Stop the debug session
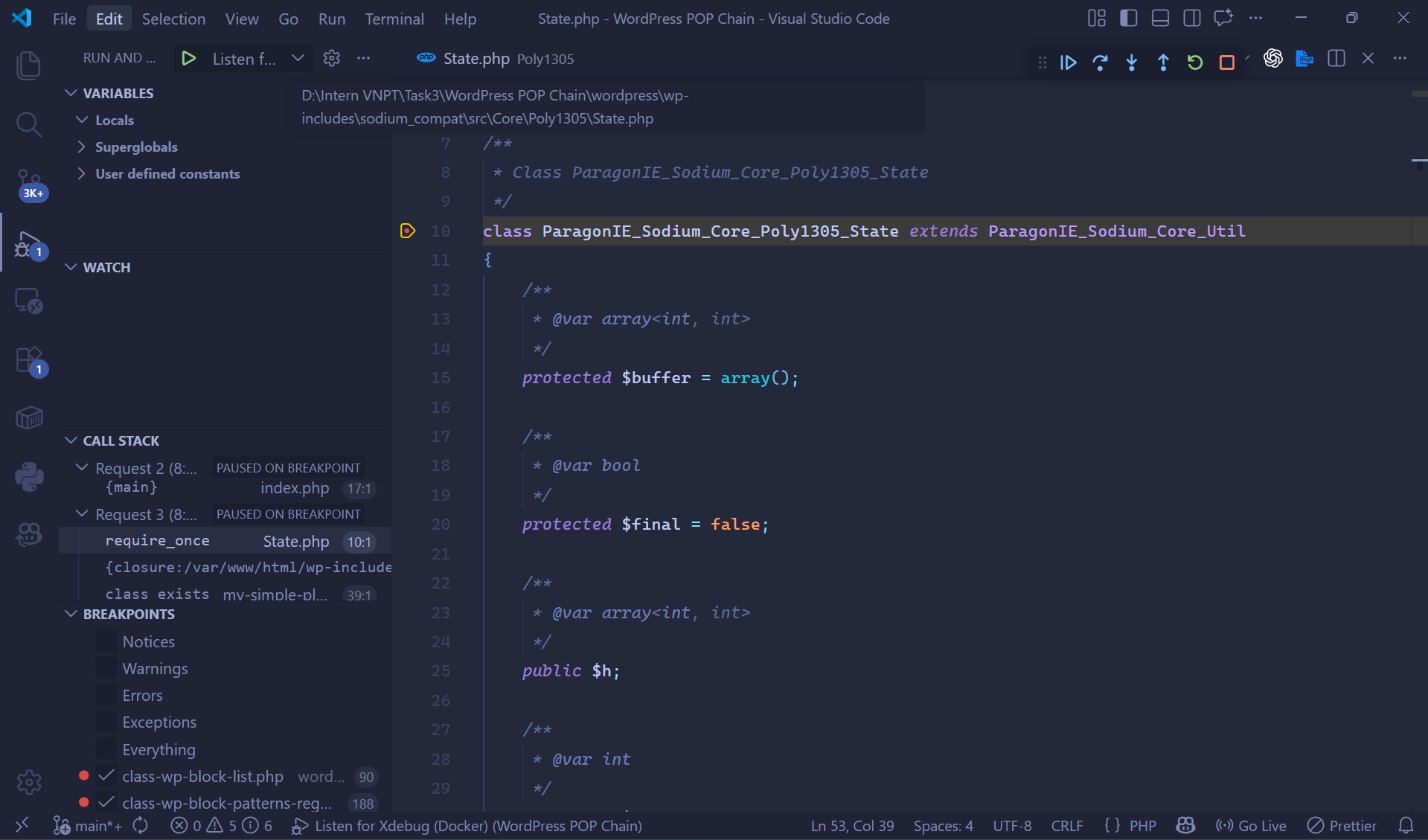The width and height of the screenshot is (1428, 840). (1227, 62)
